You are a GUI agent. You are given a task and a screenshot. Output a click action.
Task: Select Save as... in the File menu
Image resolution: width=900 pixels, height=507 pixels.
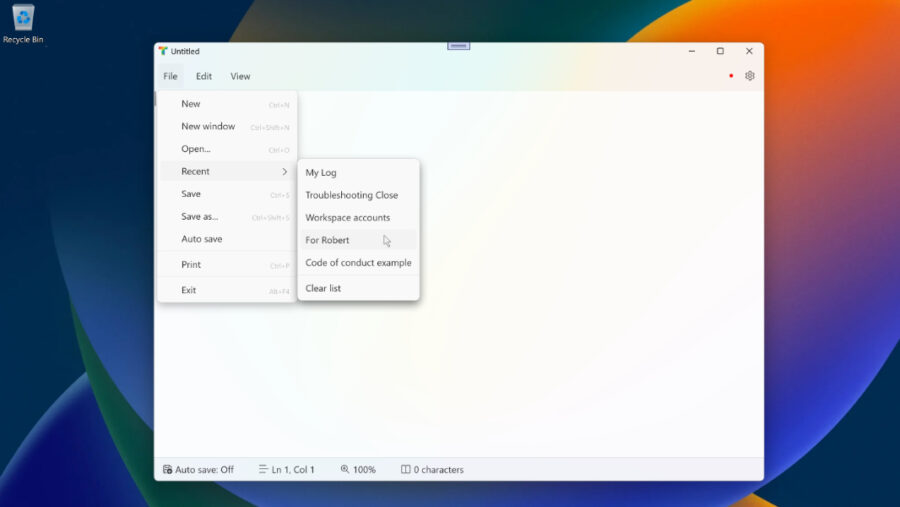point(199,216)
